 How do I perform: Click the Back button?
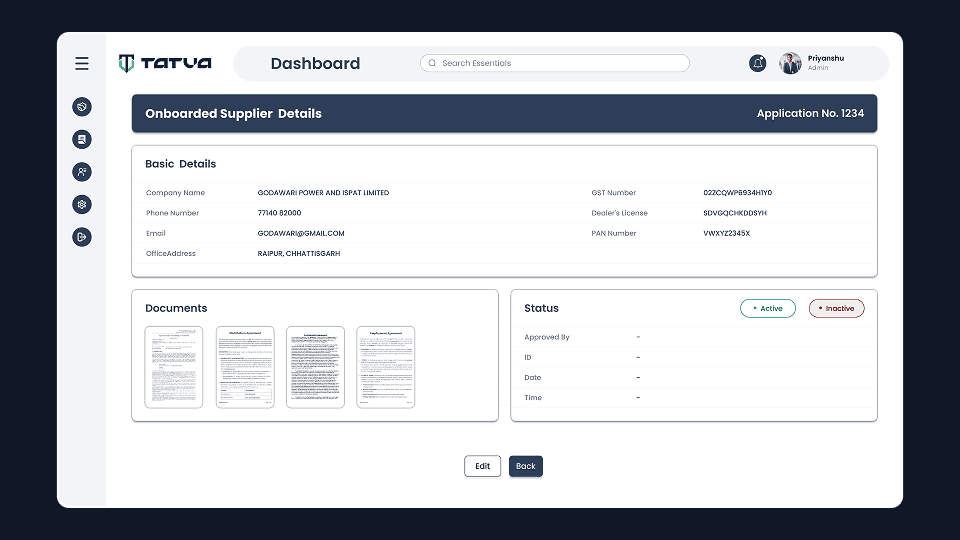526,466
